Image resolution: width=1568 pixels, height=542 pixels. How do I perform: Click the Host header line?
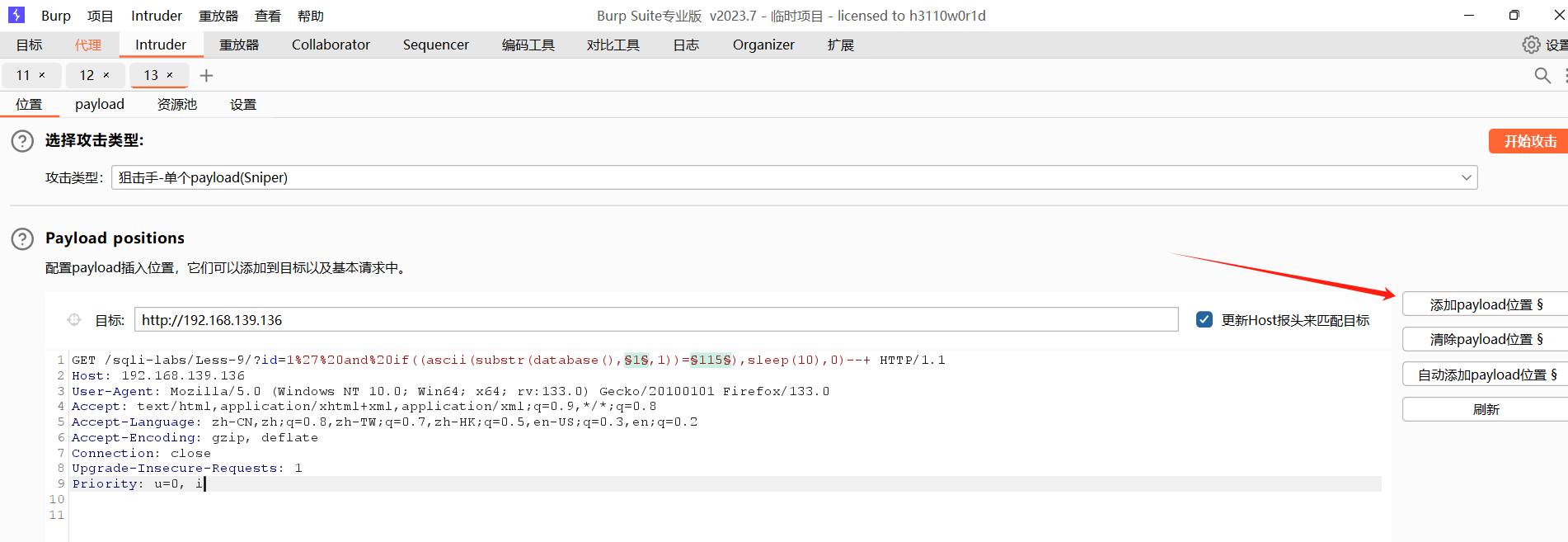[x=158, y=375]
